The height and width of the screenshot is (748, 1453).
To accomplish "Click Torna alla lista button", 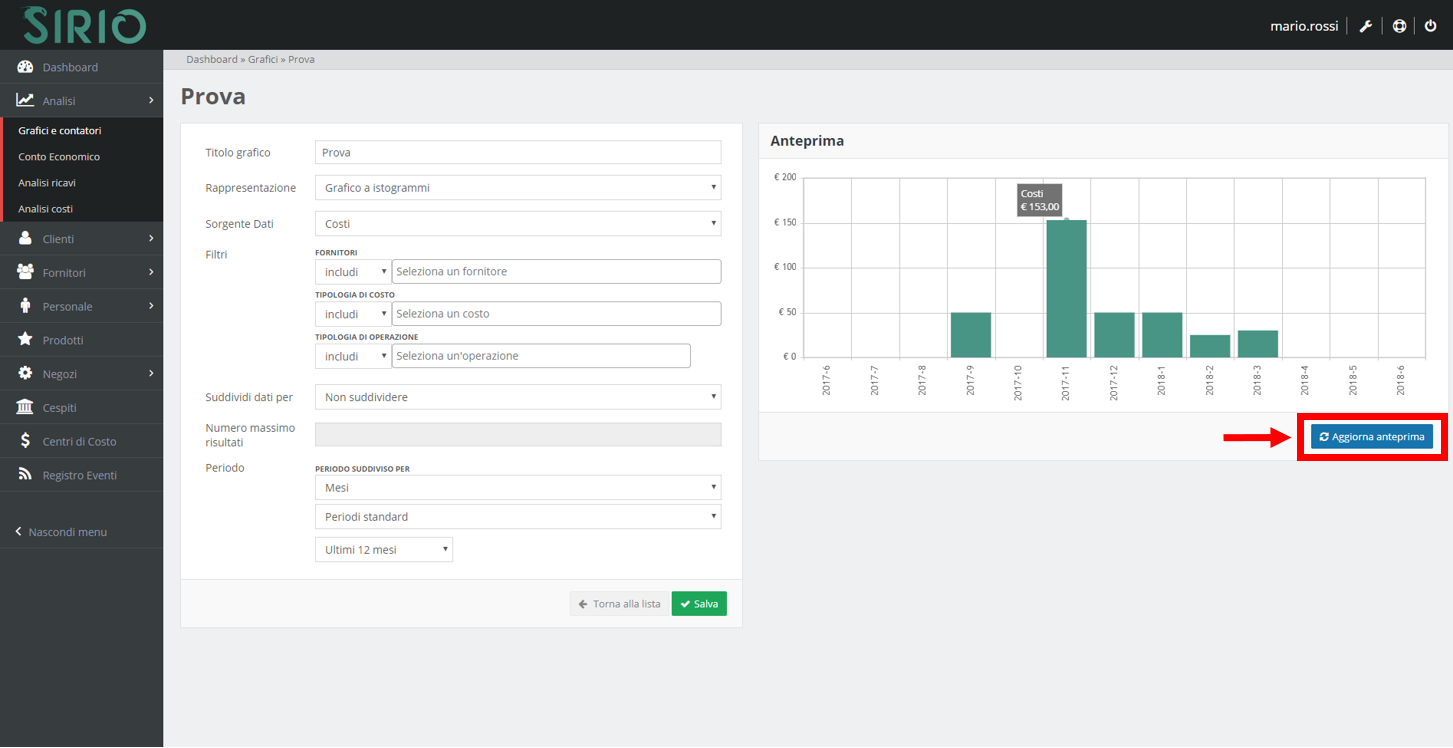I will [619, 604].
